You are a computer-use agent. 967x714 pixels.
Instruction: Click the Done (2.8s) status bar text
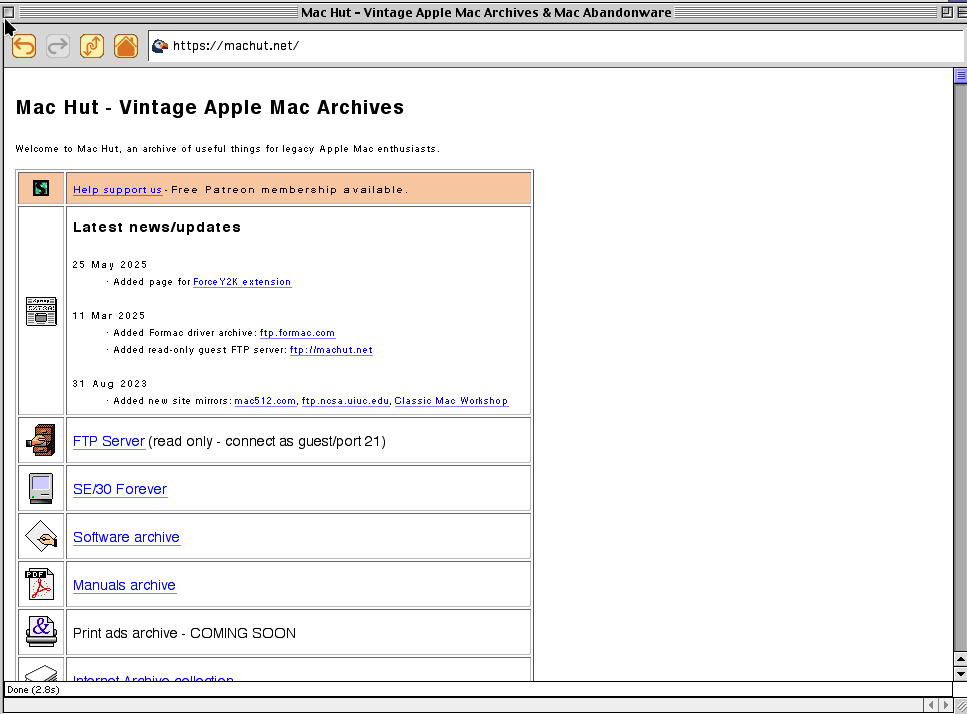pos(33,689)
